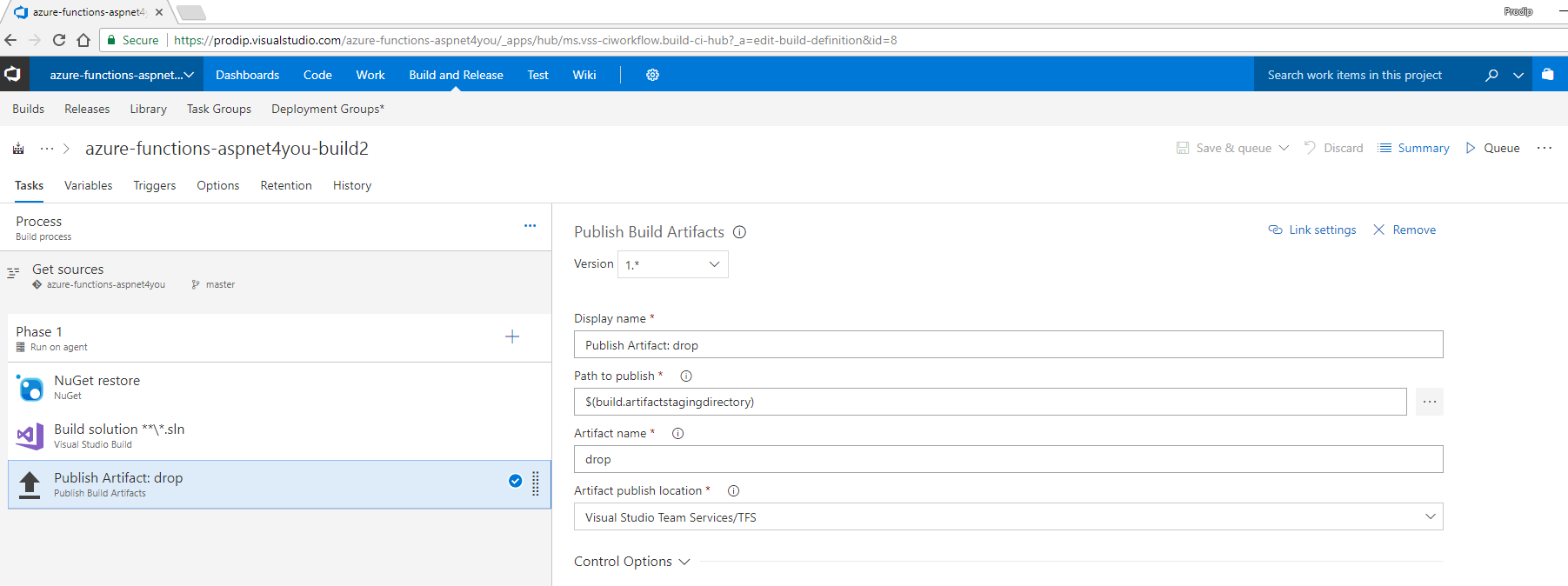Go to Builds sub-navigation
The image size is (1568, 586).
[28, 109]
